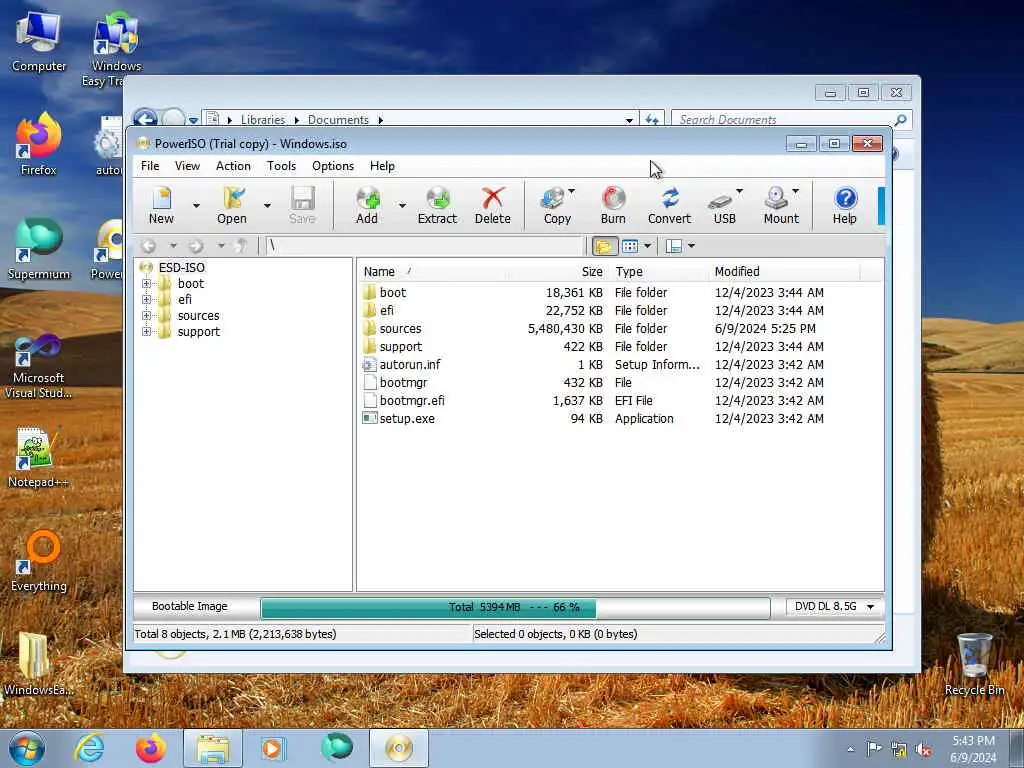Sort by the Type column header
This screenshot has width=1024, height=768.
(x=658, y=272)
